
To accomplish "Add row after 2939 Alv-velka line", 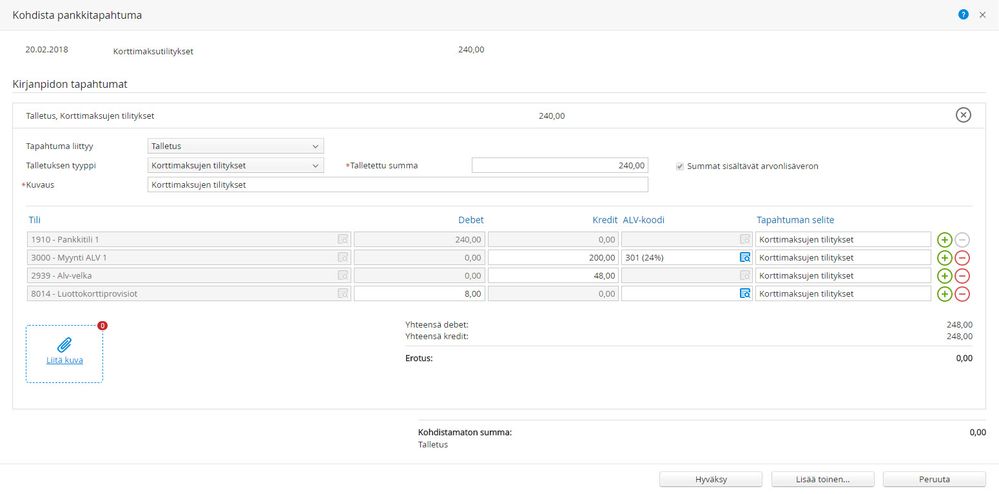I will [944, 275].
